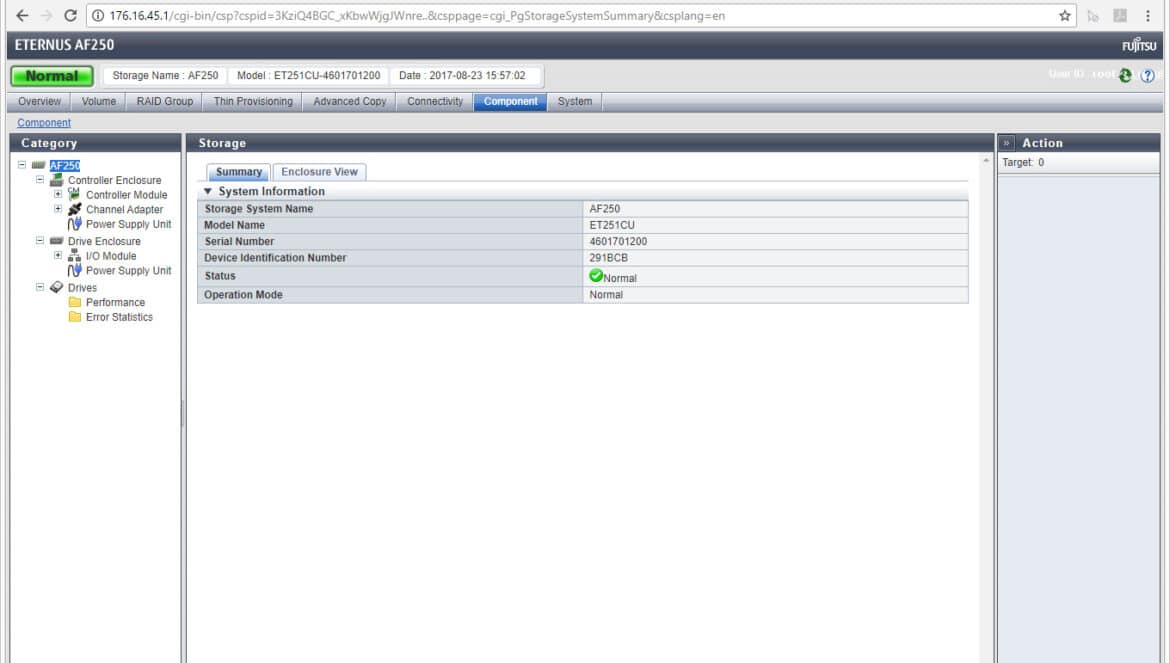The width and height of the screenshot is (1170, 663).
Task: Click the Fujitsu logo in the header
Action: tap(1139, 45)
